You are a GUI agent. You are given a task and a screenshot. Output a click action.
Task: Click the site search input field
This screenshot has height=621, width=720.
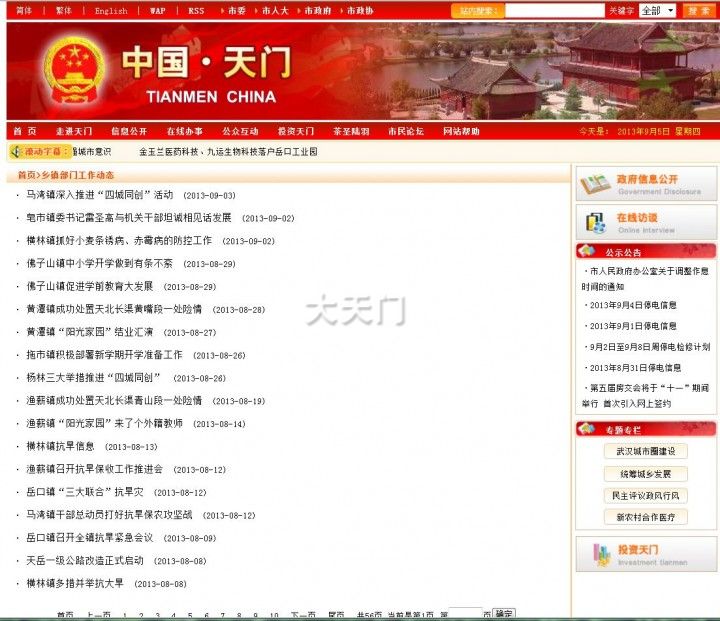(x=554, y=11)
